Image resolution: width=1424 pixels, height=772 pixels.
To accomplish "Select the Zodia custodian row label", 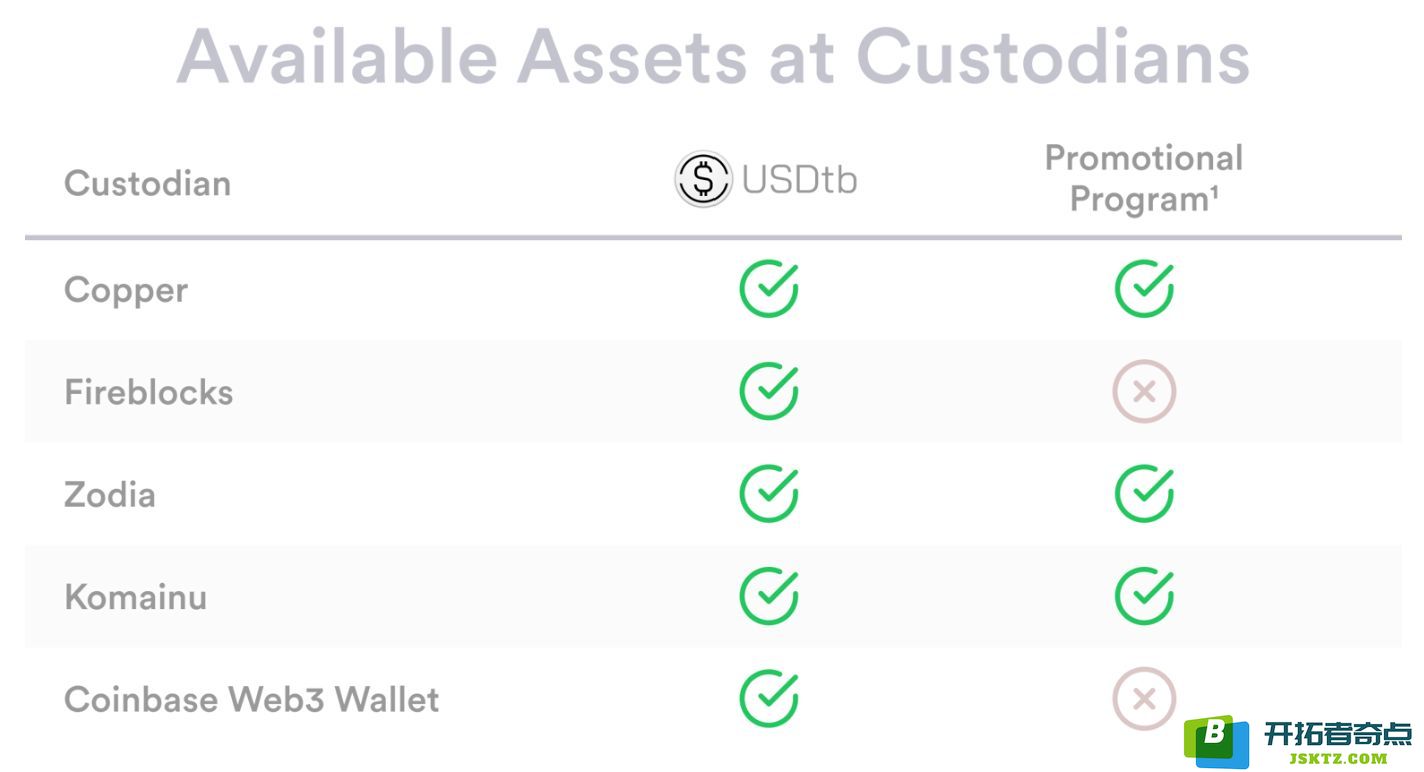I will (x=110, y=495).
